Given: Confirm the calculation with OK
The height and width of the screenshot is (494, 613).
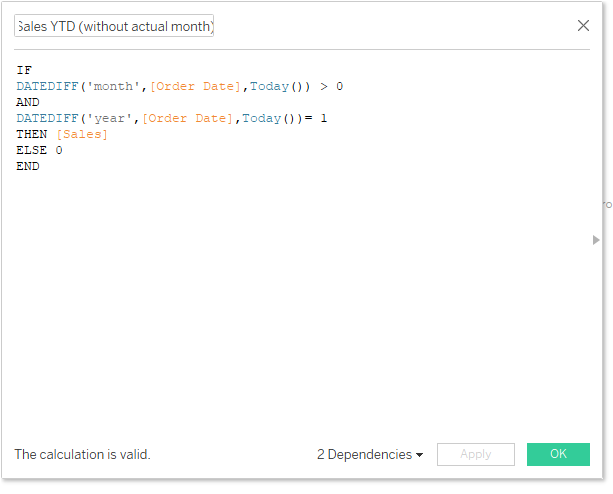Looking at the screenshot, I should (558, 454).
